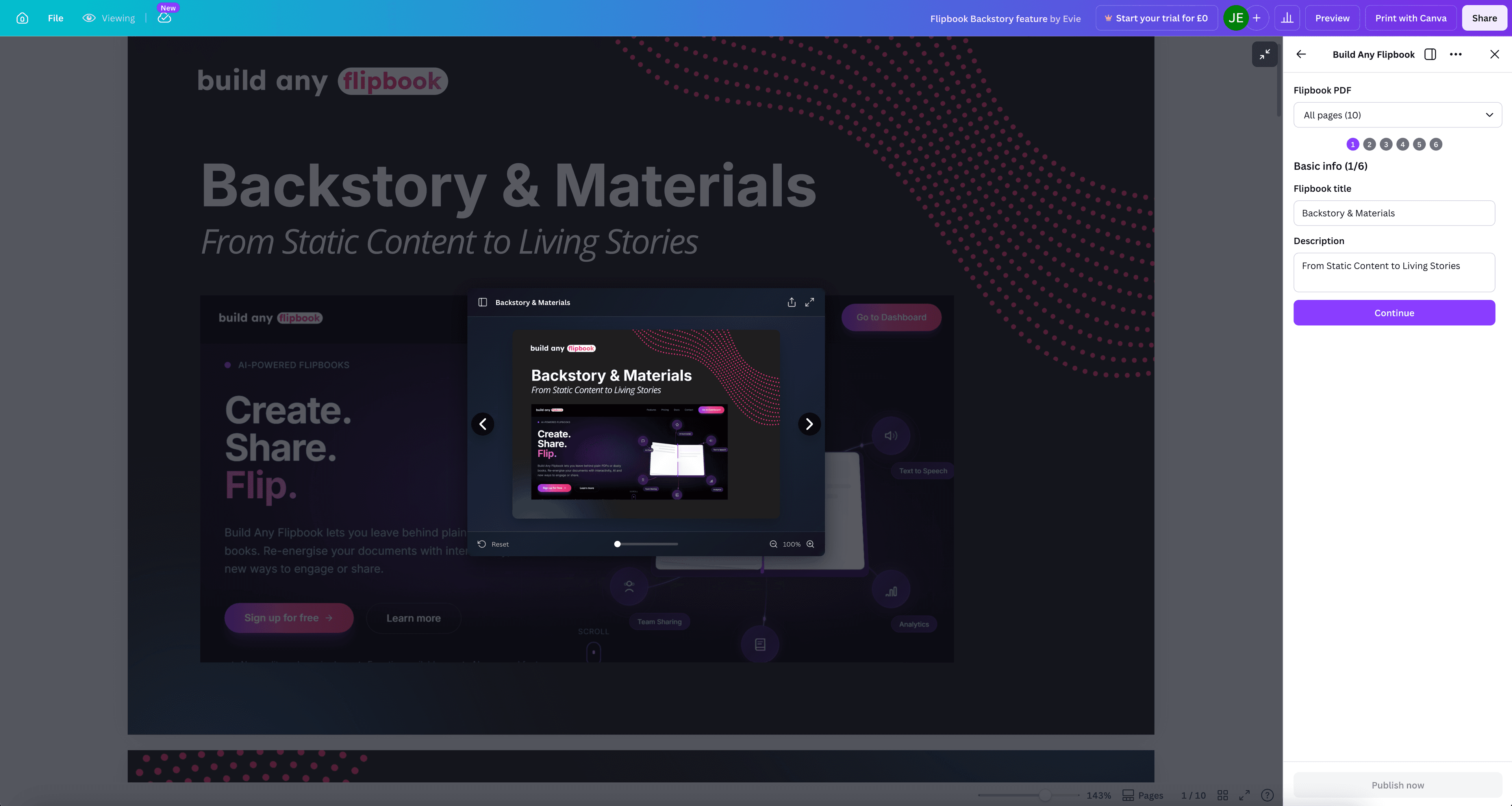Go to previous flipbook page arrow

tap(482, 423)
